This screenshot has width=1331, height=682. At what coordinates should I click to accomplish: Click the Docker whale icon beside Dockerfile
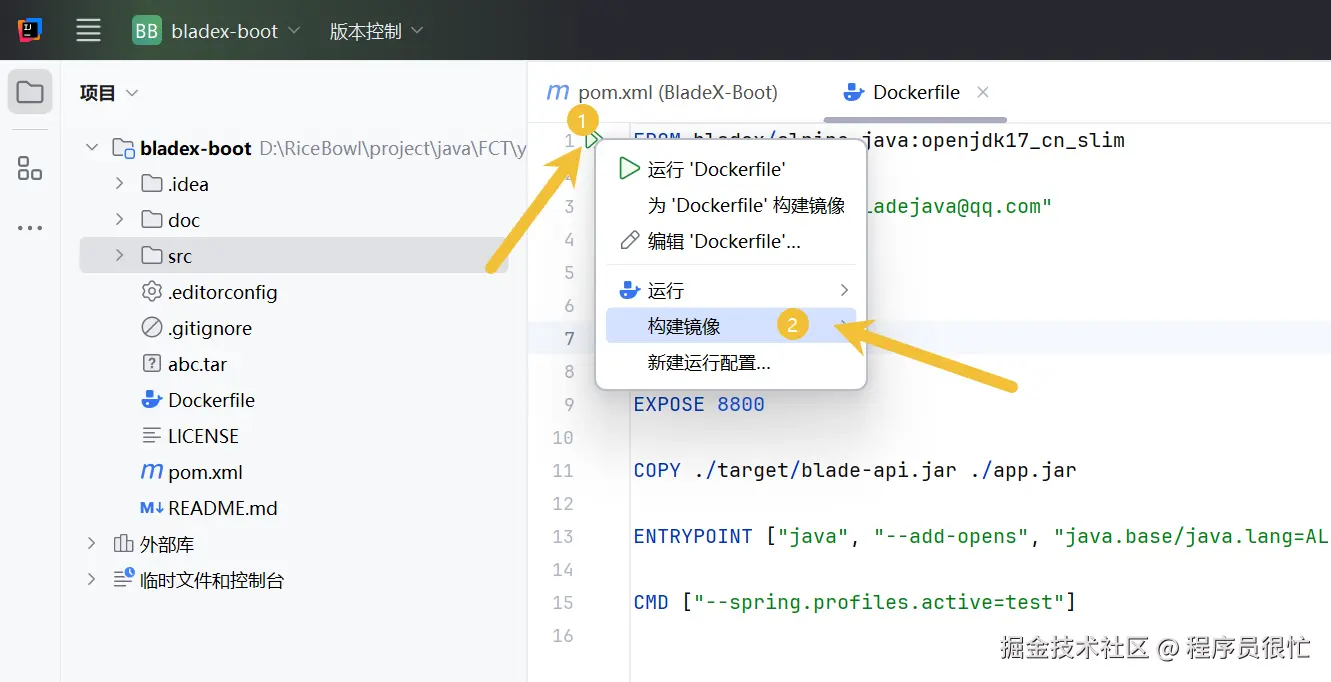[x=152, y=400]
